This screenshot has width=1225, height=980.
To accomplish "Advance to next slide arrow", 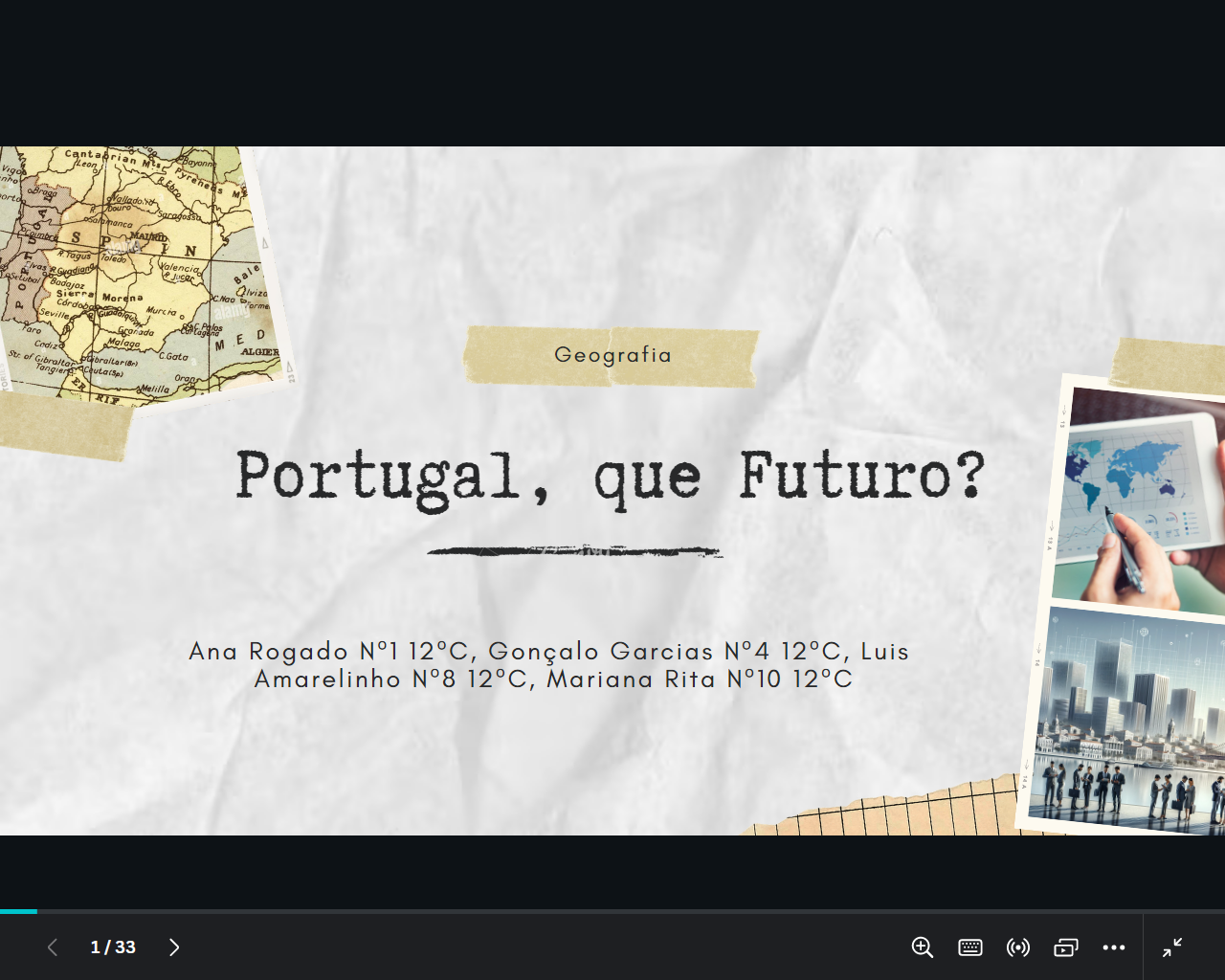I will [x=174, y=947].
